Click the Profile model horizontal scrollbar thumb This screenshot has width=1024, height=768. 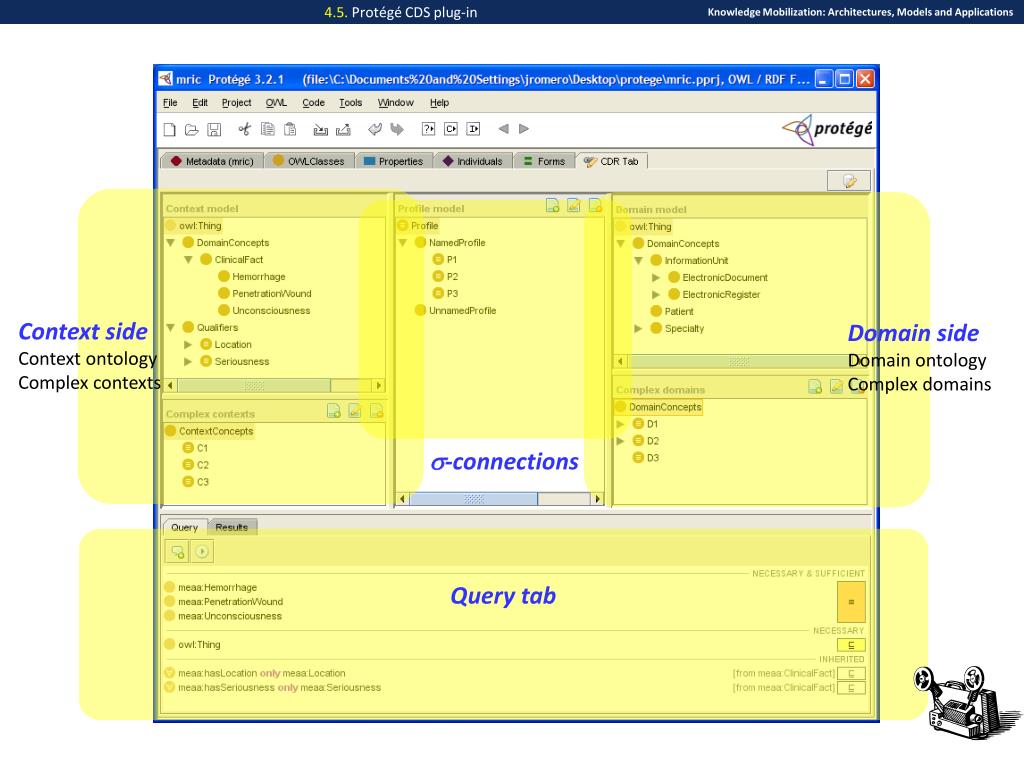point(473,499)
